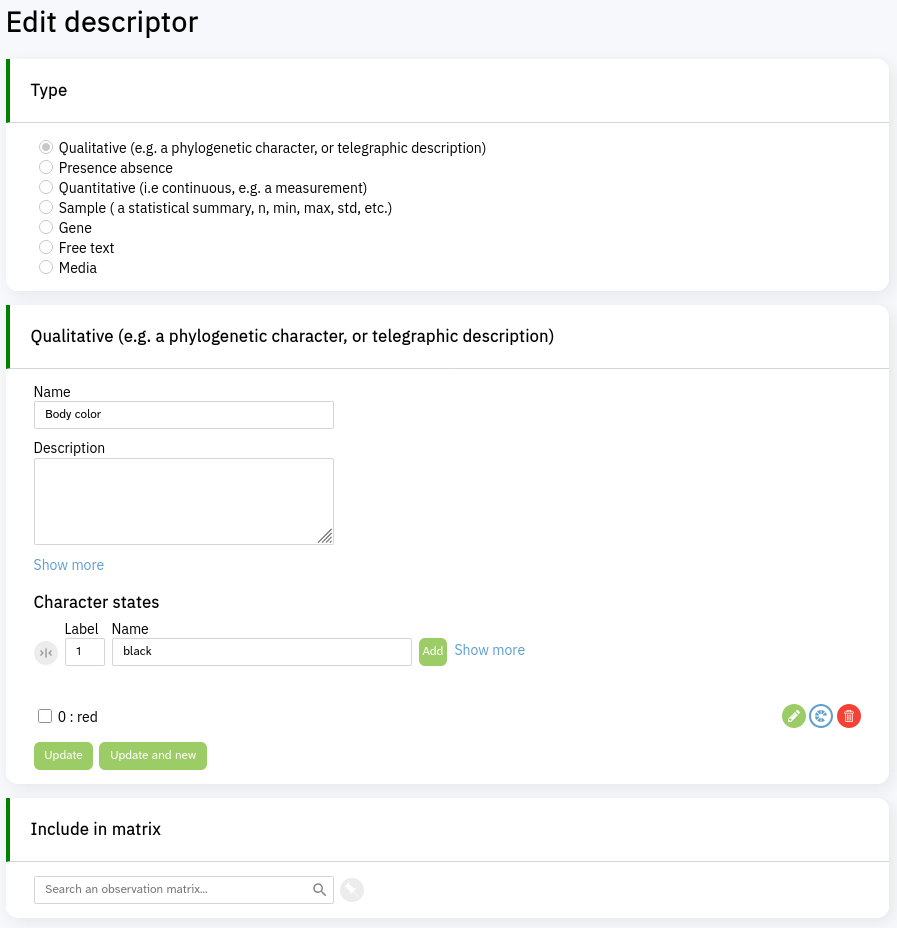Tick the '0 : red' checkbox
897x928 pixels.
tap(45, 716)
